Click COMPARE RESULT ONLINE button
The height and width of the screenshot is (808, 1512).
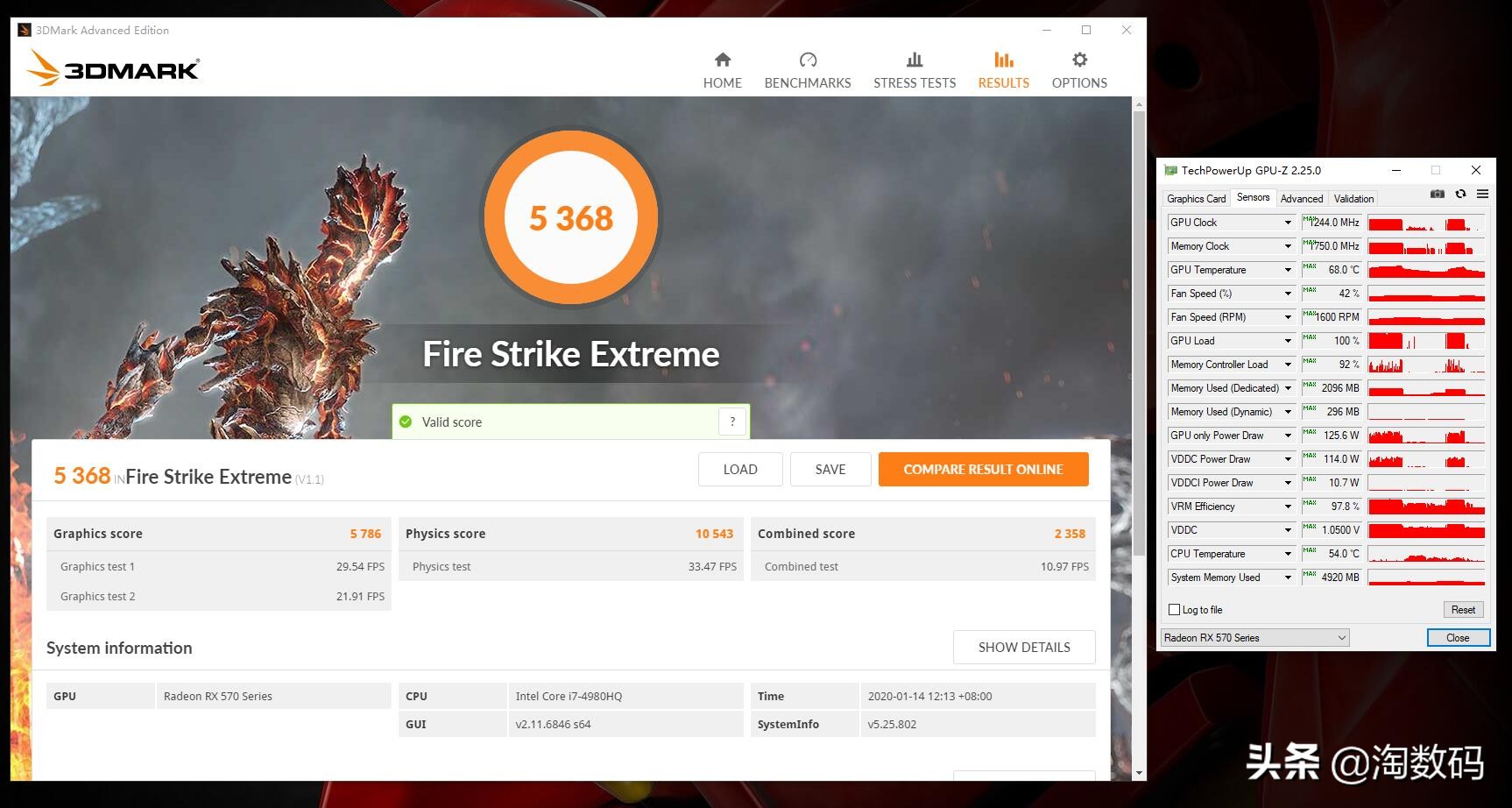[984, 470]
